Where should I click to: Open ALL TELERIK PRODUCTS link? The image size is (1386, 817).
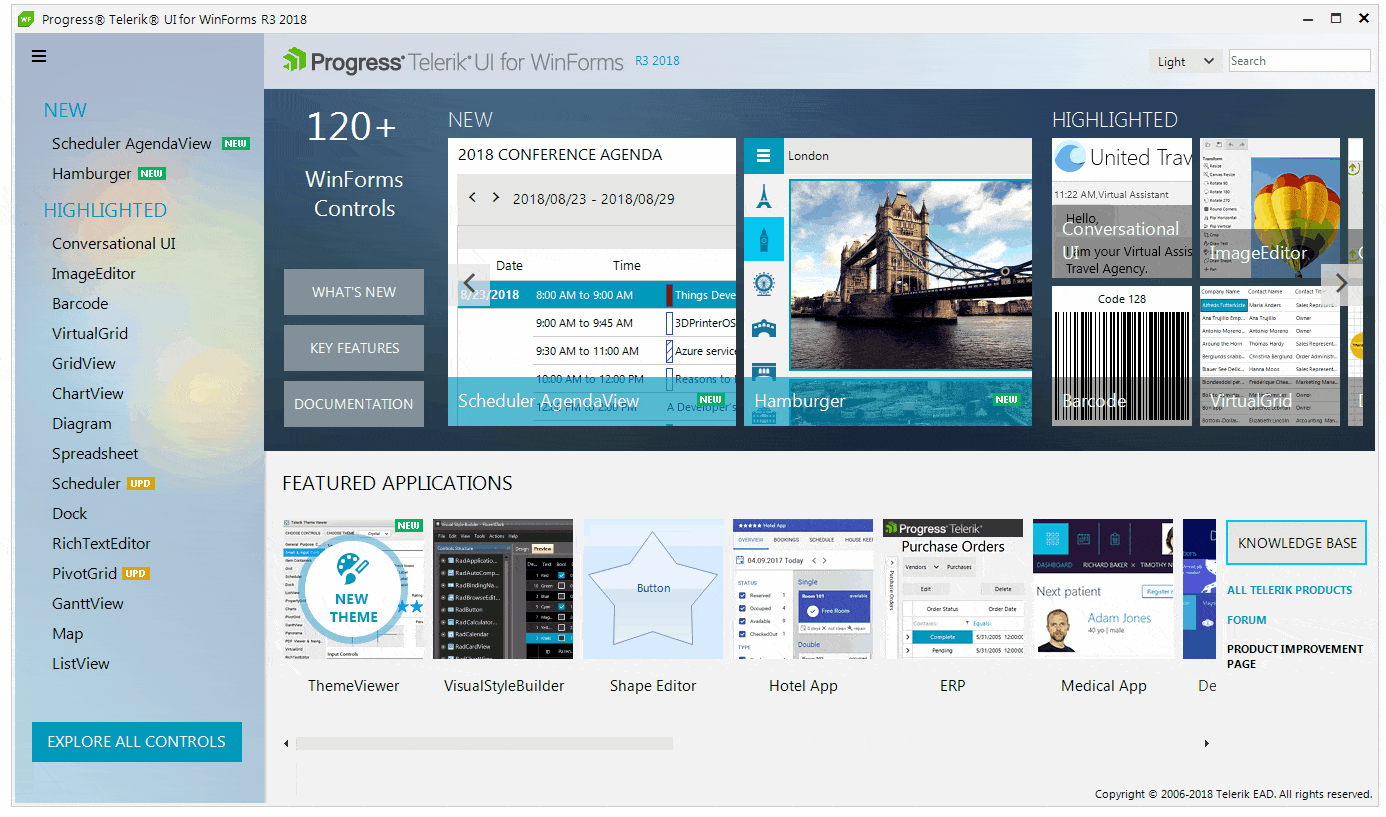click(x=1290, y=590)
